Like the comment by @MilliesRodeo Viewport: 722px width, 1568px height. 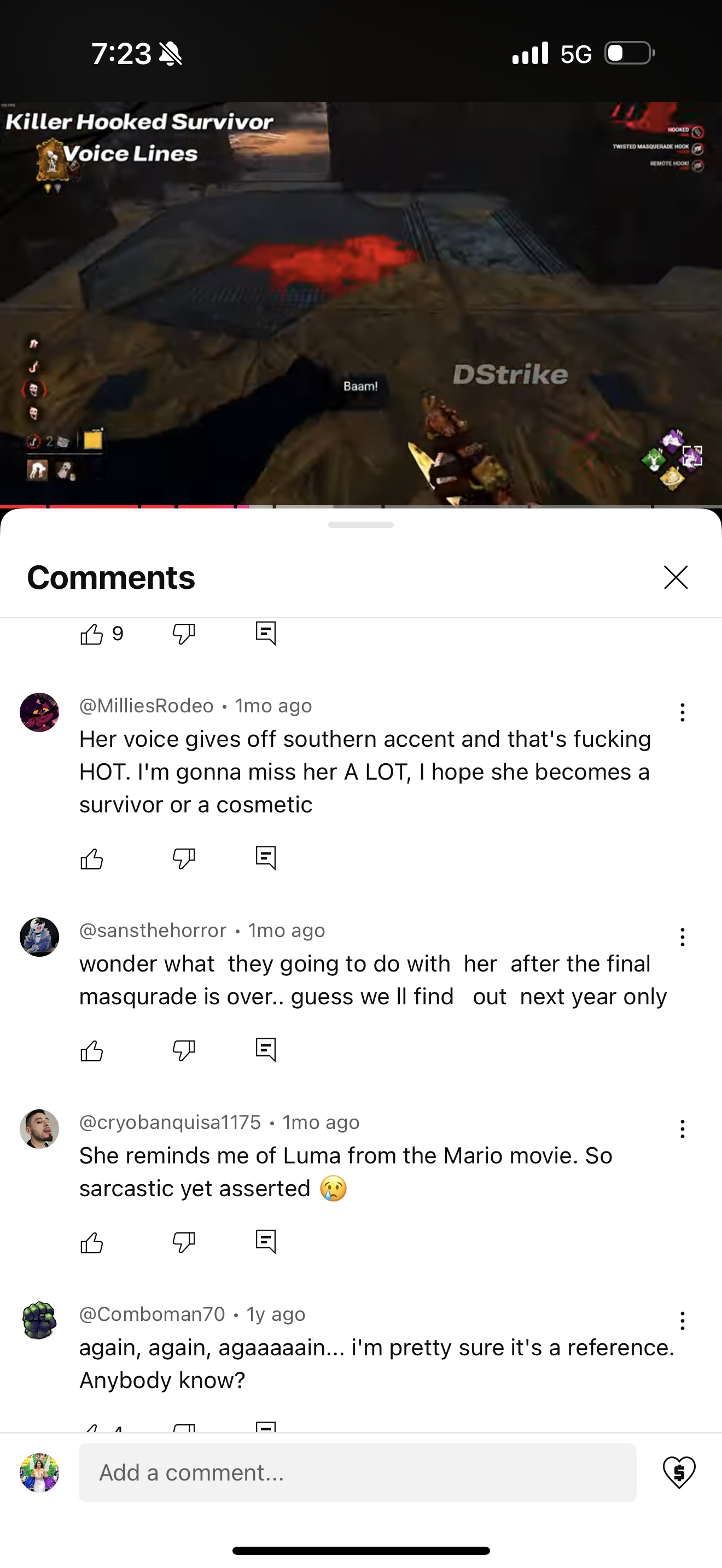pos(92,859)
